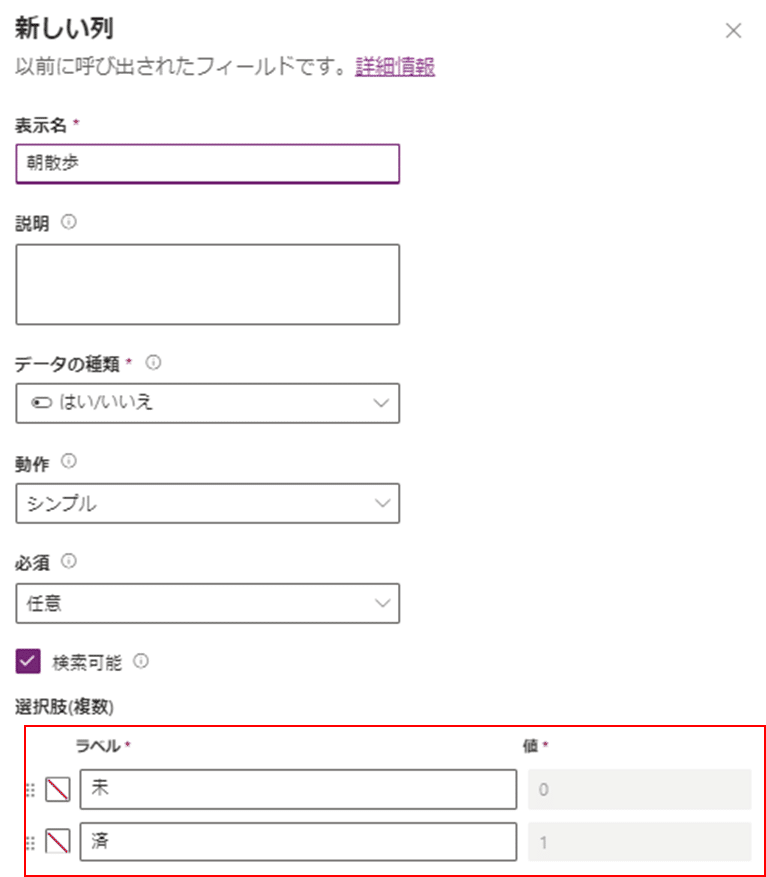Select the 済 label input field

pyautogui.click(x=298, y=841)
